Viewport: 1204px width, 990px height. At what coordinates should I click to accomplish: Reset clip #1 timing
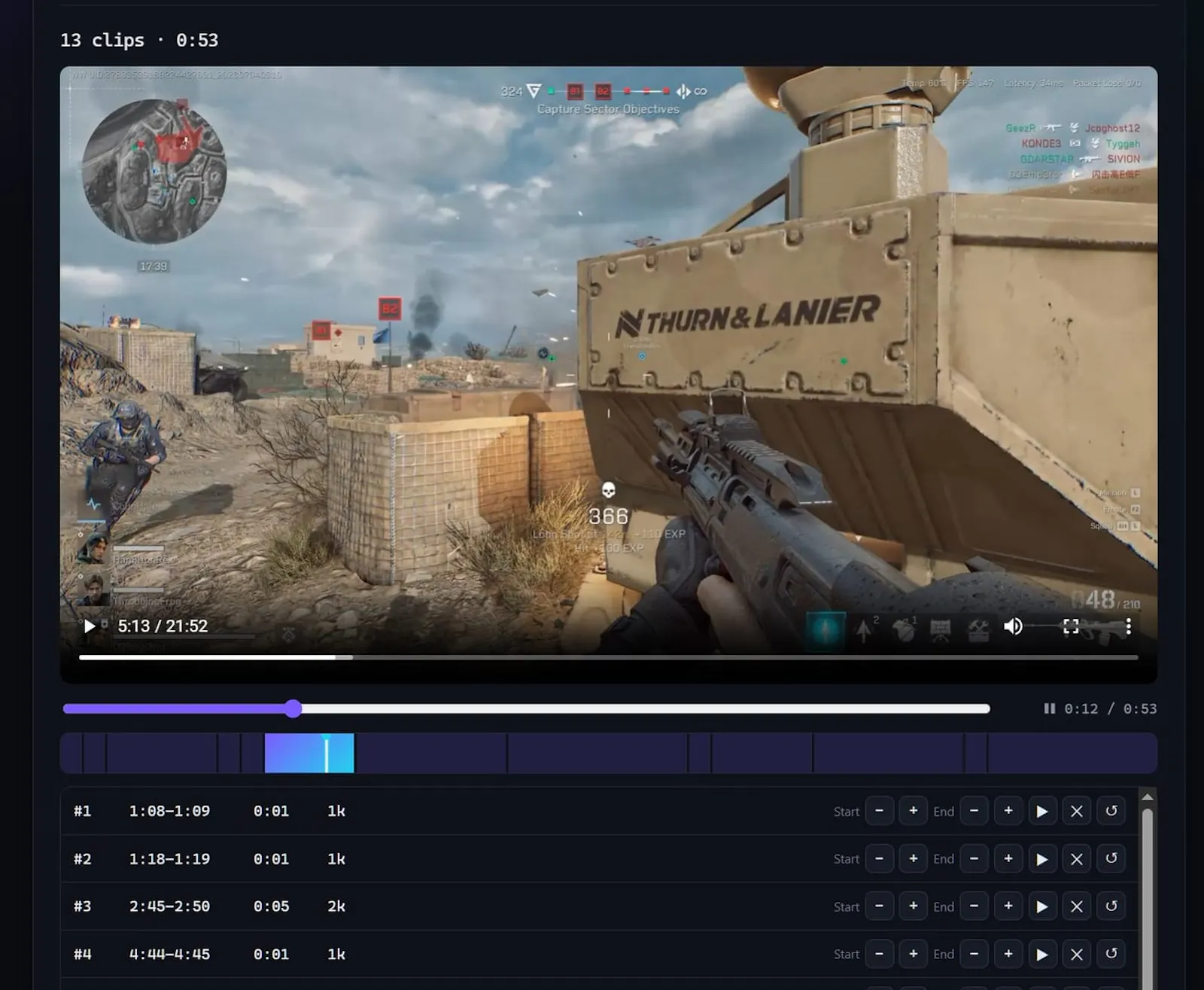pos(1111,811)
